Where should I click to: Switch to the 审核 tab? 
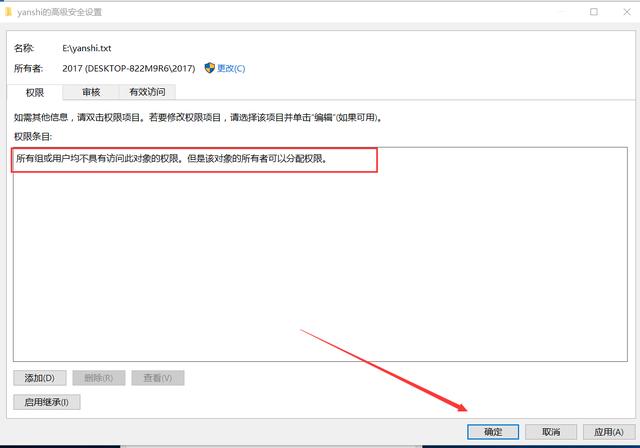tap(91, 92)
